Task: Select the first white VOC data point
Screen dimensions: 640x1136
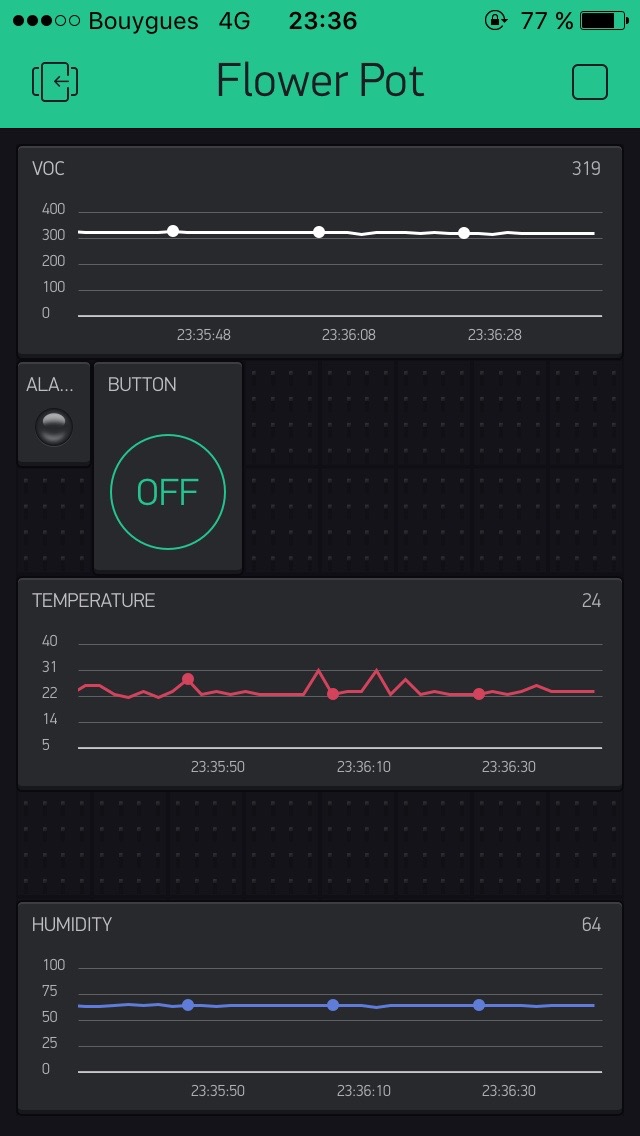Action: 173,231
